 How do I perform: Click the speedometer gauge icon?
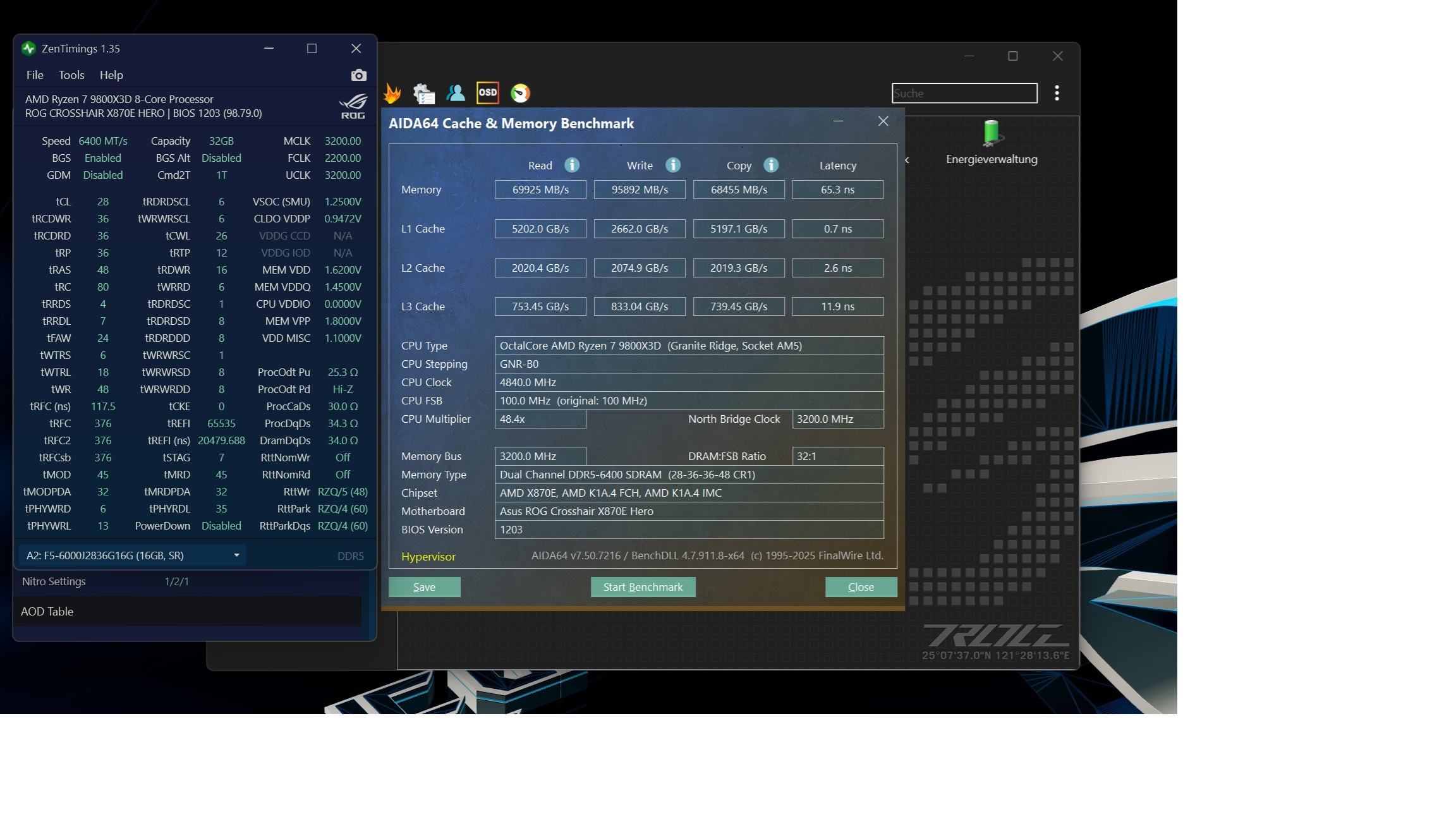pos(520,94)
